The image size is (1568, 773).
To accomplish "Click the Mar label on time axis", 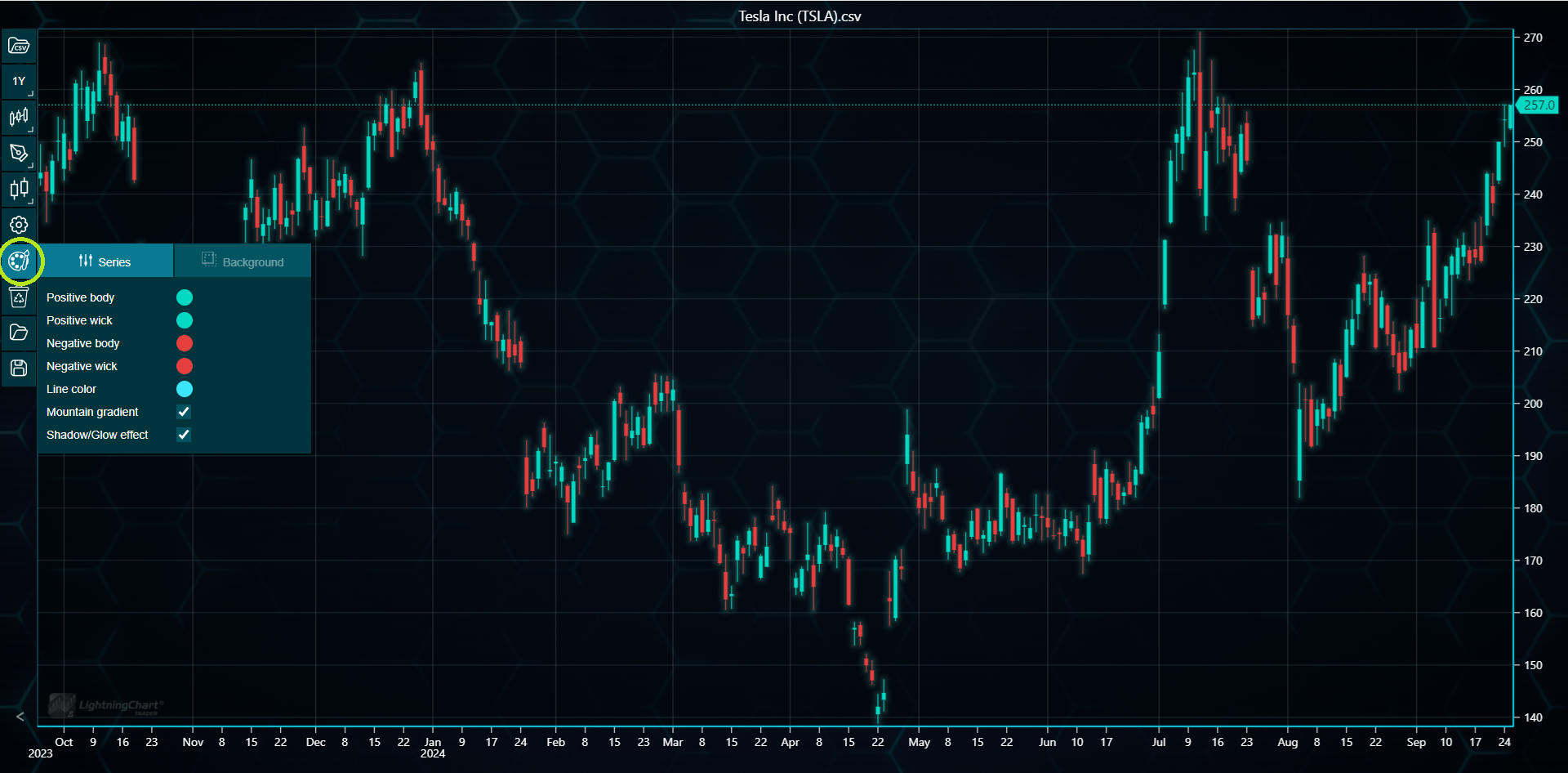I will [x=673, y=742].
